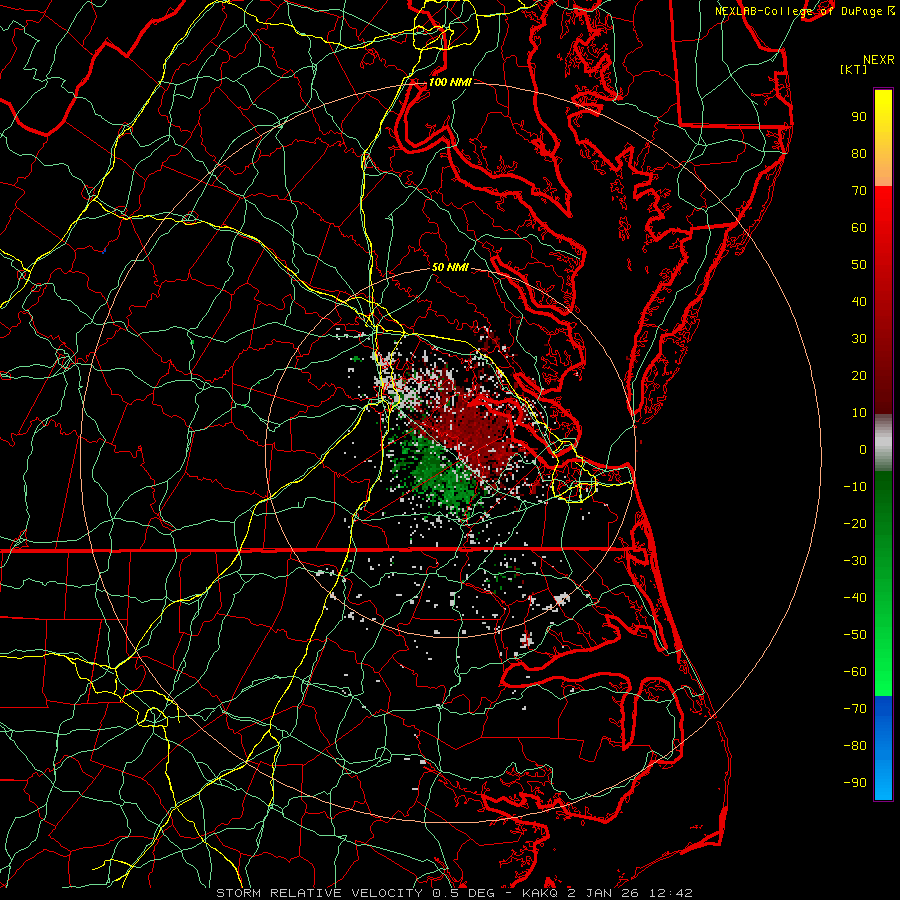Click the positive 20 knot scale label
Image resolution: width=900 pixels, height=900 pixels.
click(x=859, y=376)
